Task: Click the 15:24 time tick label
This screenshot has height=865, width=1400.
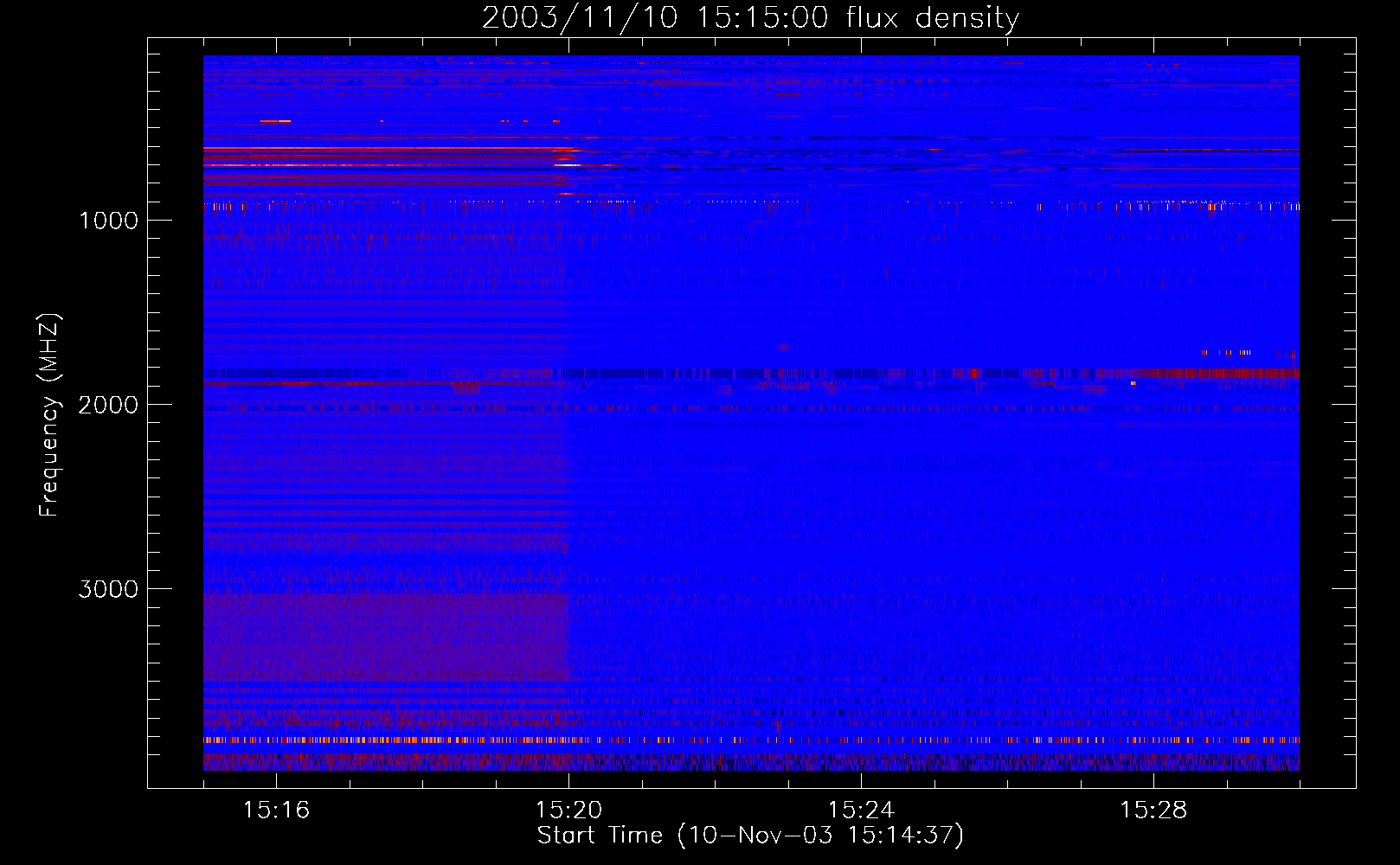Action: pyautogui.click(x=861, y=810)
